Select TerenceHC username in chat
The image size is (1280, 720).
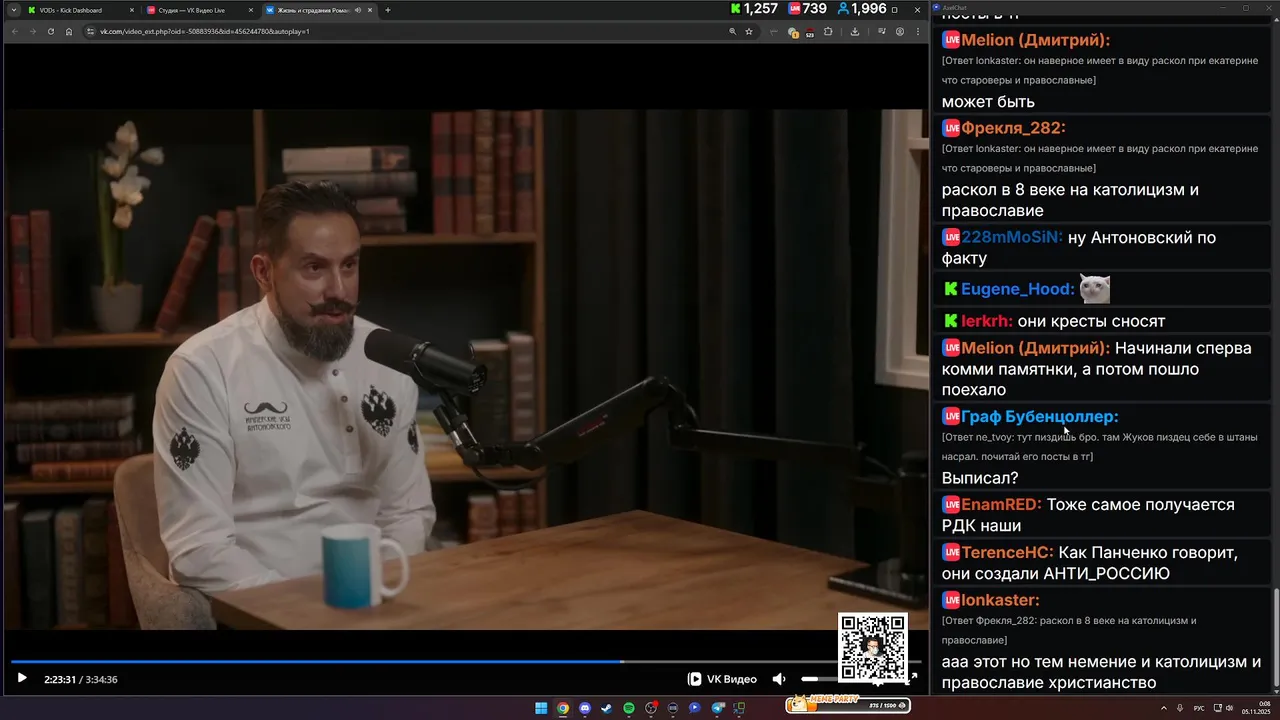(x=1007, y=552)
